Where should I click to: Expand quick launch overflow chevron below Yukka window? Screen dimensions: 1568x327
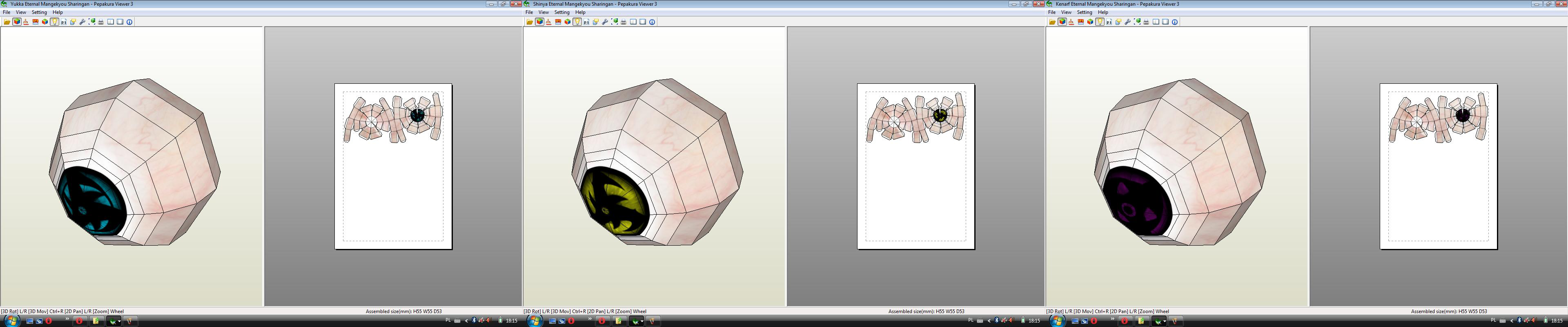67,318
